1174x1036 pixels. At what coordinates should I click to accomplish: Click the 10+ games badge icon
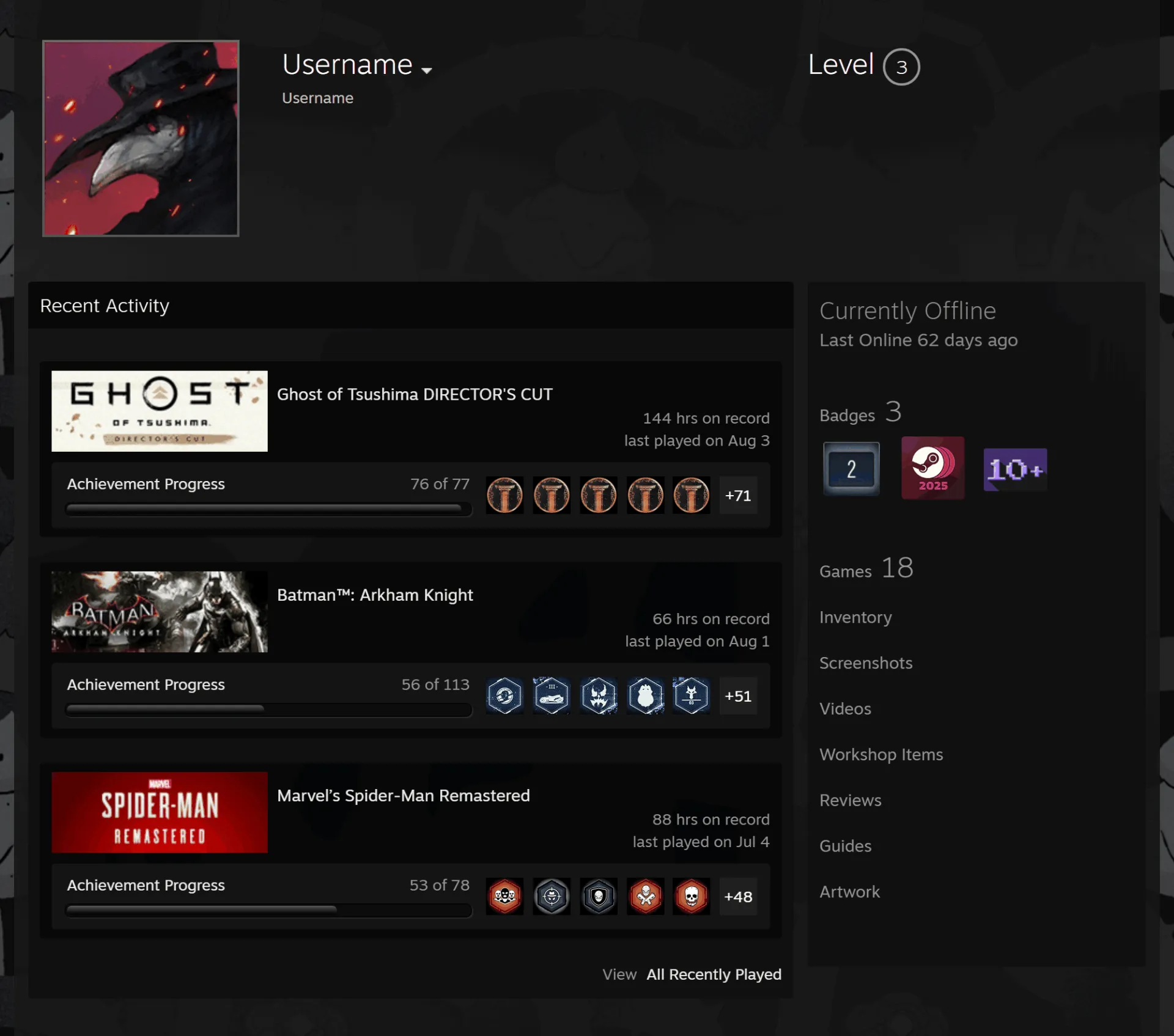click(1015, 469)
